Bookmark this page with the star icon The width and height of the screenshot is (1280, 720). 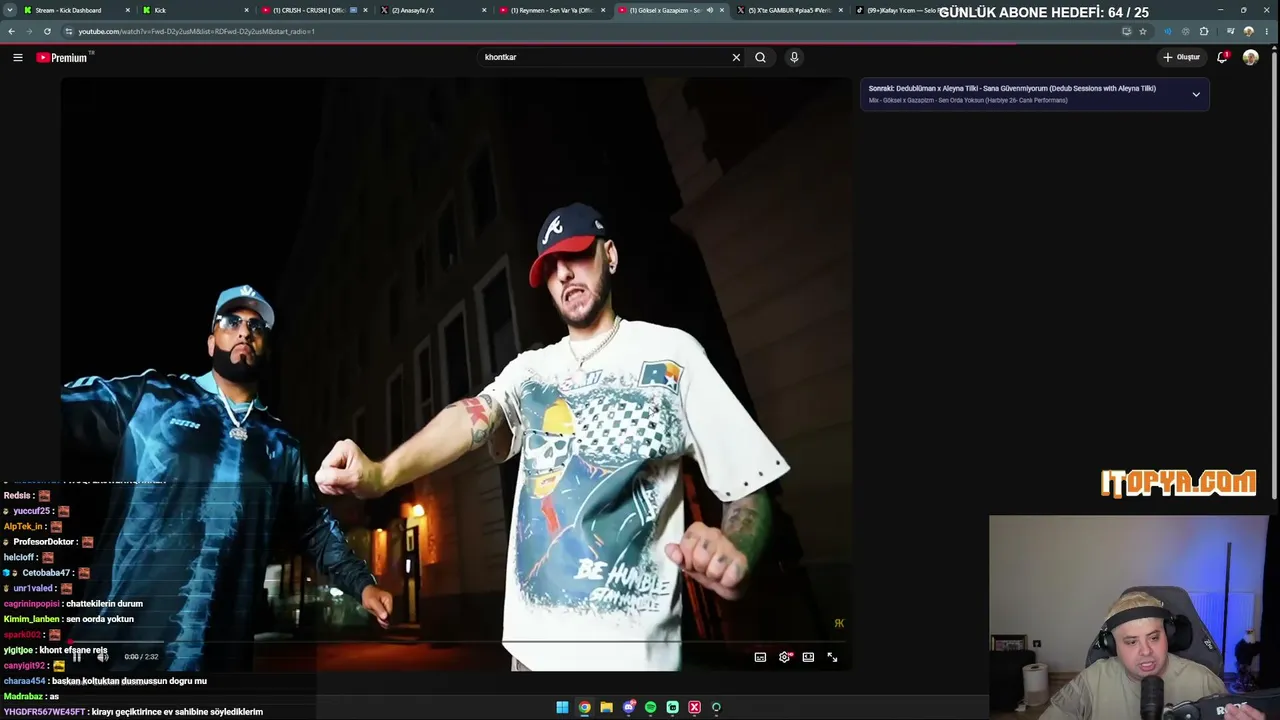coord(1143,31)
